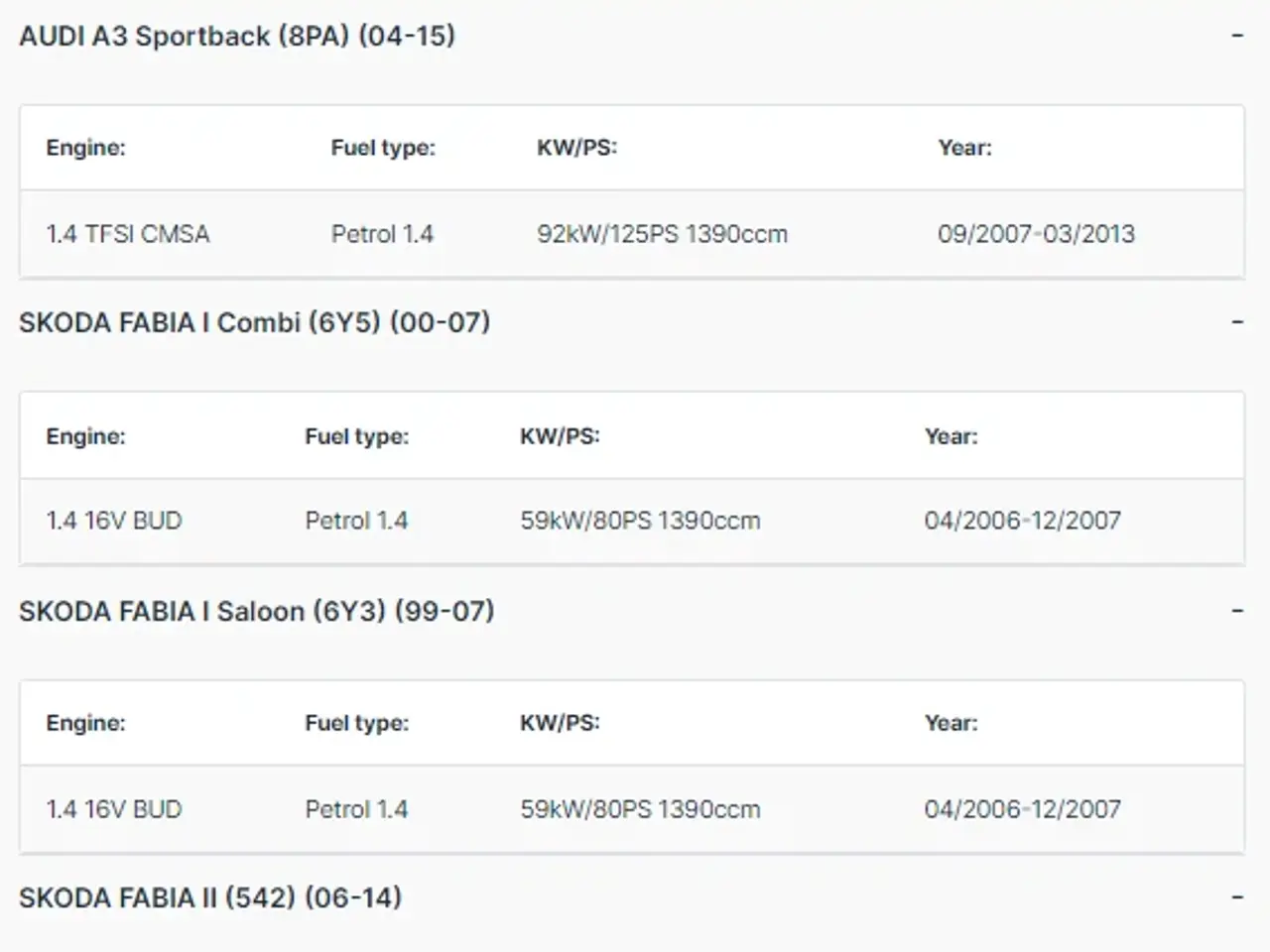The width and height of the screenshot is (1270, 952).
Task: Click the Engine header in Audi table
Action: (x=85, y=148)
